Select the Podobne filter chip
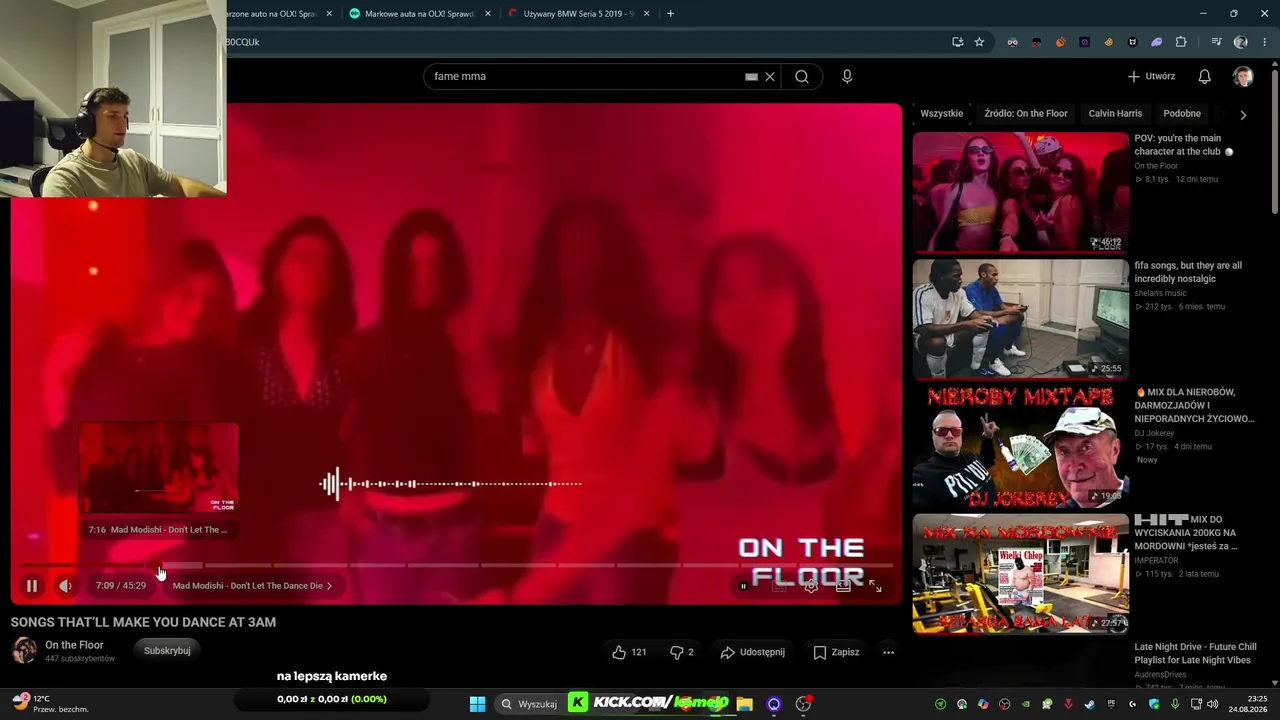Screen dimensions: 1280x720 [x=1182, y=114]
